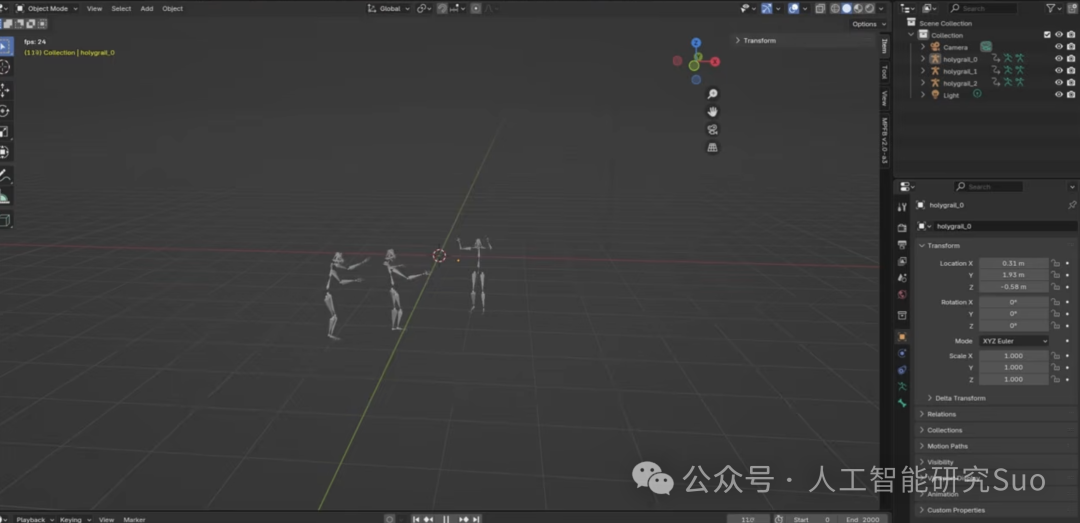The height and width of the screenshot is (523, 1080).
Task: Toggle pin on holygrail_0 properties
Action: [x=1072, y=205]
